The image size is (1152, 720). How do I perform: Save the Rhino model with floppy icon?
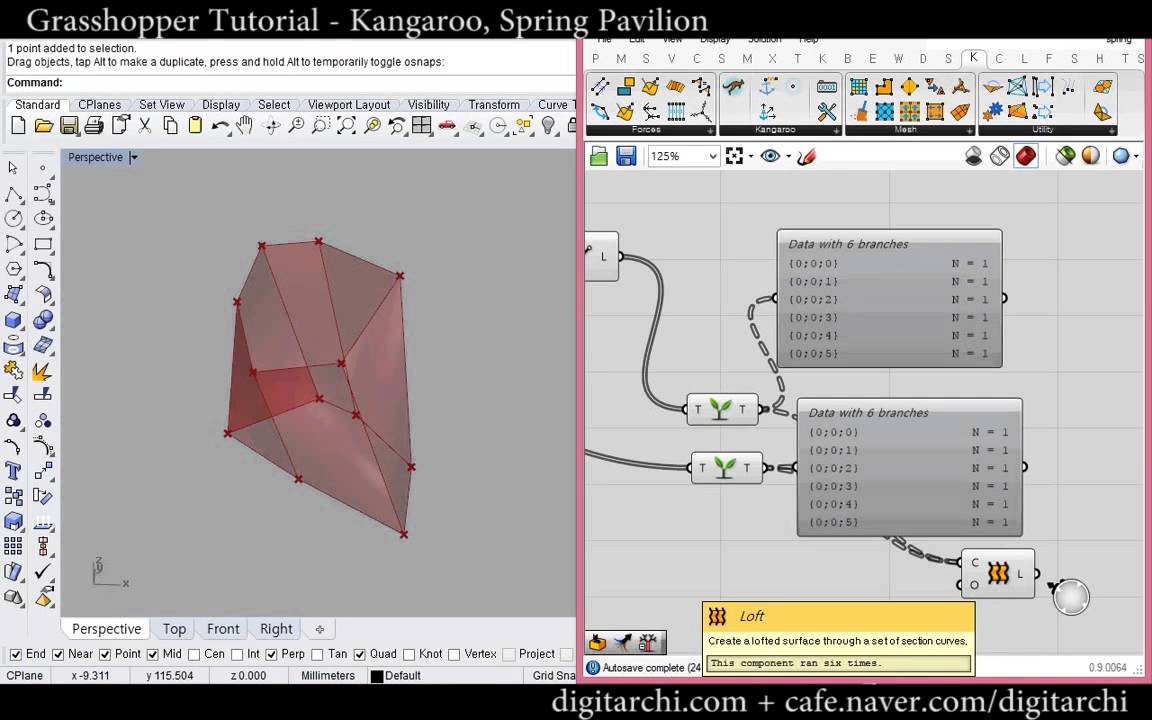(x=69, y=126)
